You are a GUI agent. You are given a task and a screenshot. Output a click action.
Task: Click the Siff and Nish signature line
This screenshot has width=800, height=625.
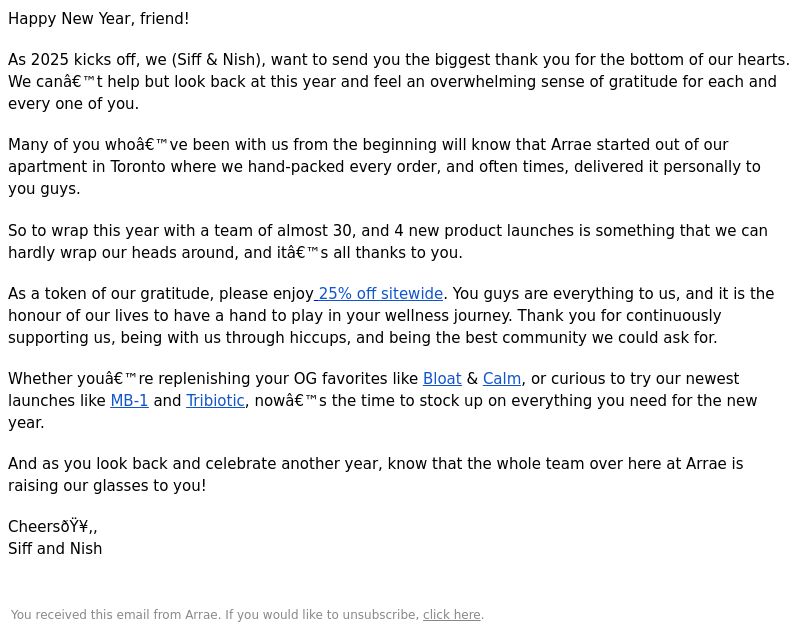(55, 549)
